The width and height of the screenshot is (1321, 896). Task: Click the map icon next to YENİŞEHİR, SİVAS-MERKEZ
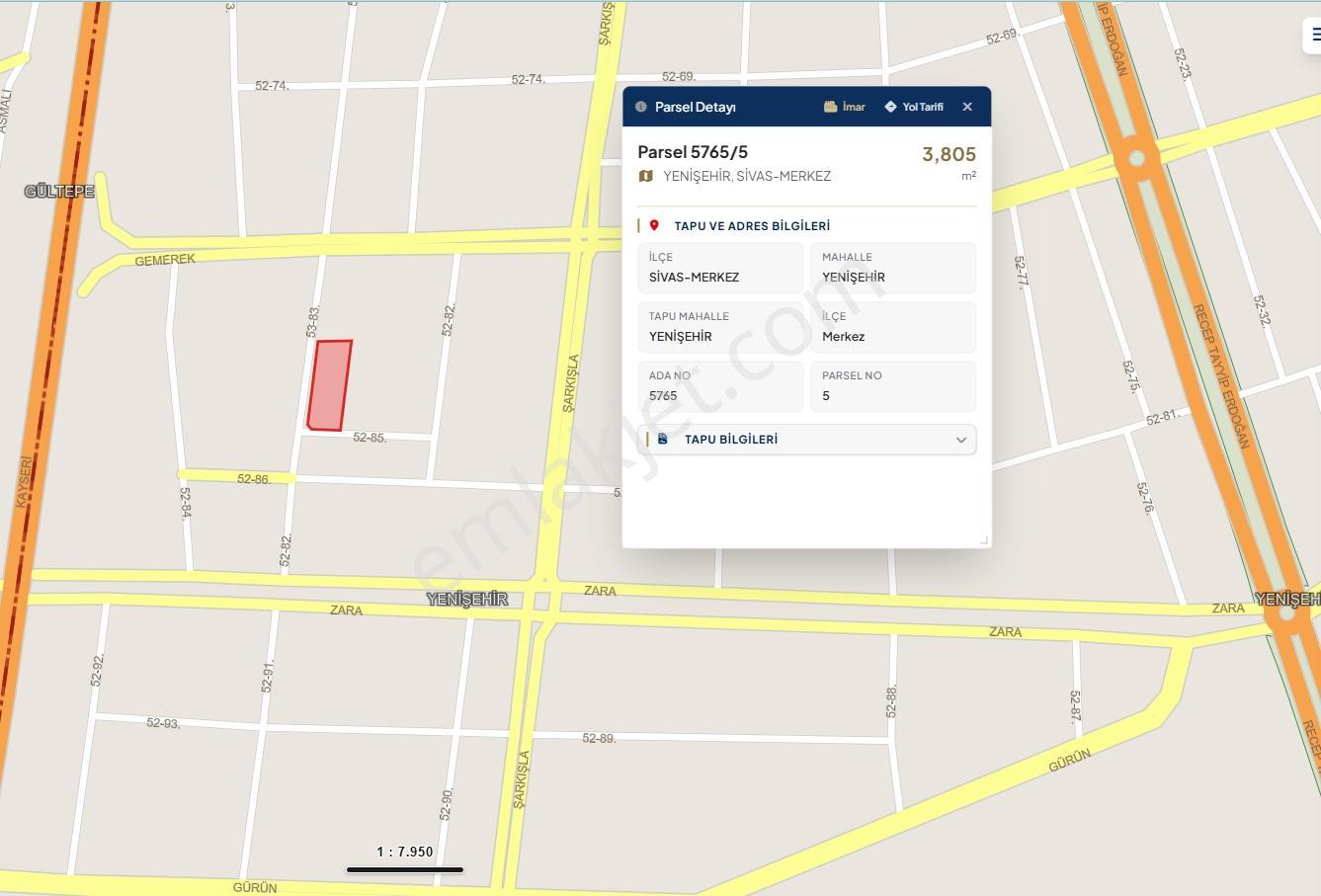click(646, 176)
